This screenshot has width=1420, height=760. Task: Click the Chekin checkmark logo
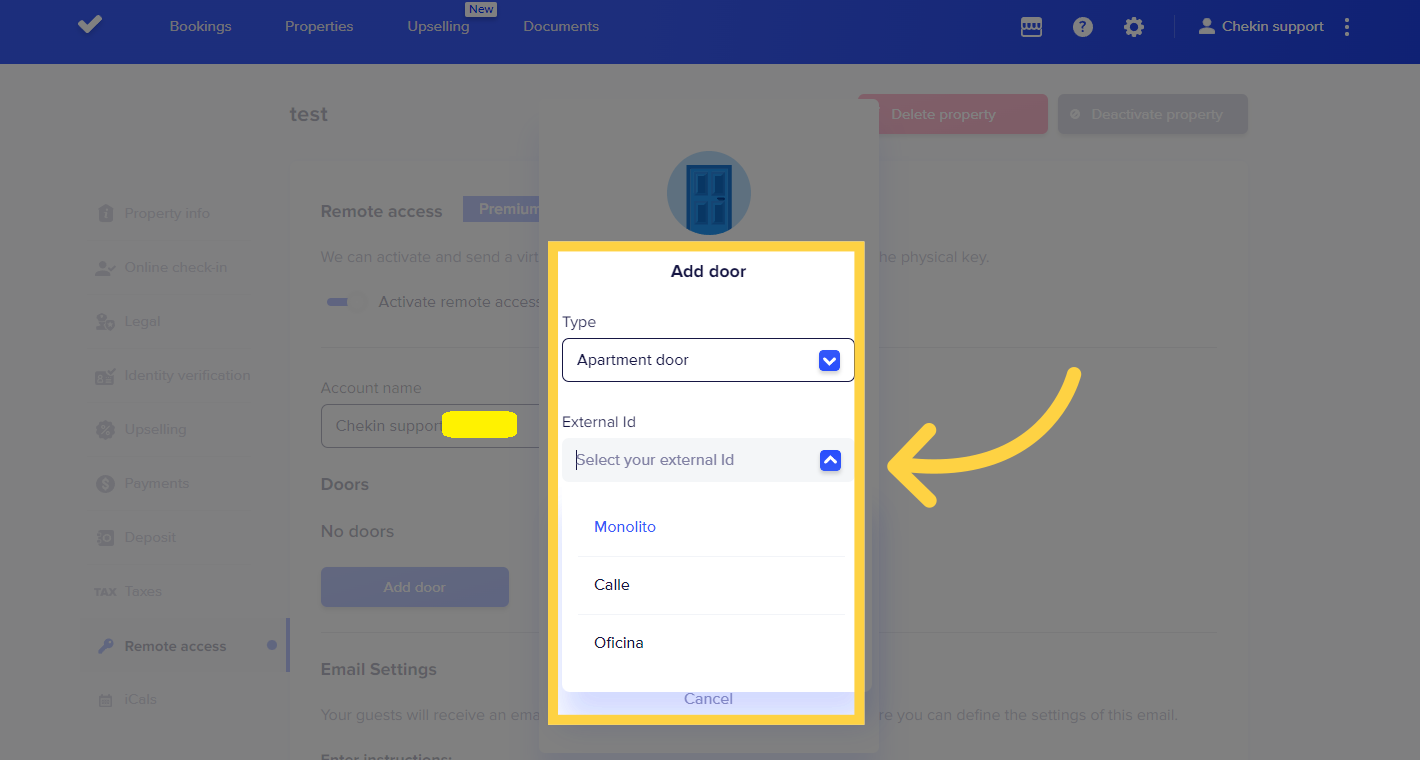pyautogui.click(x=90, y=25)
